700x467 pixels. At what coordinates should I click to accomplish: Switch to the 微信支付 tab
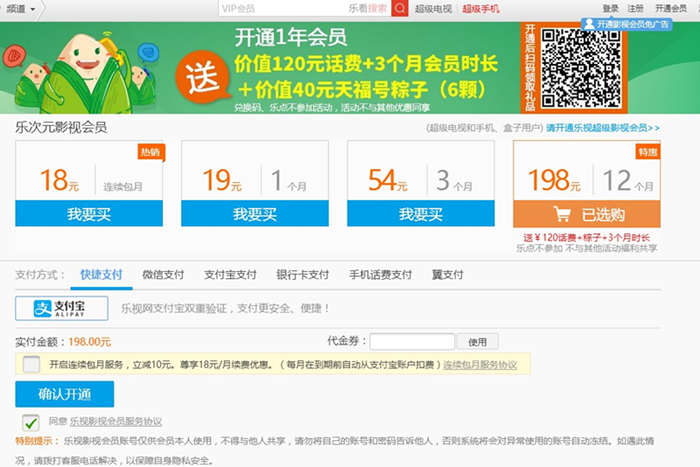tap(163, 275)
